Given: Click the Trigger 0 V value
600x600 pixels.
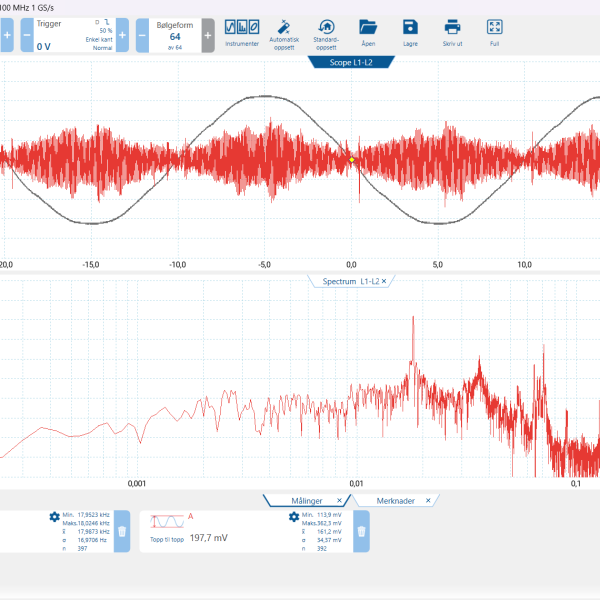Looking at the screenshot, I should coord(44,47).
